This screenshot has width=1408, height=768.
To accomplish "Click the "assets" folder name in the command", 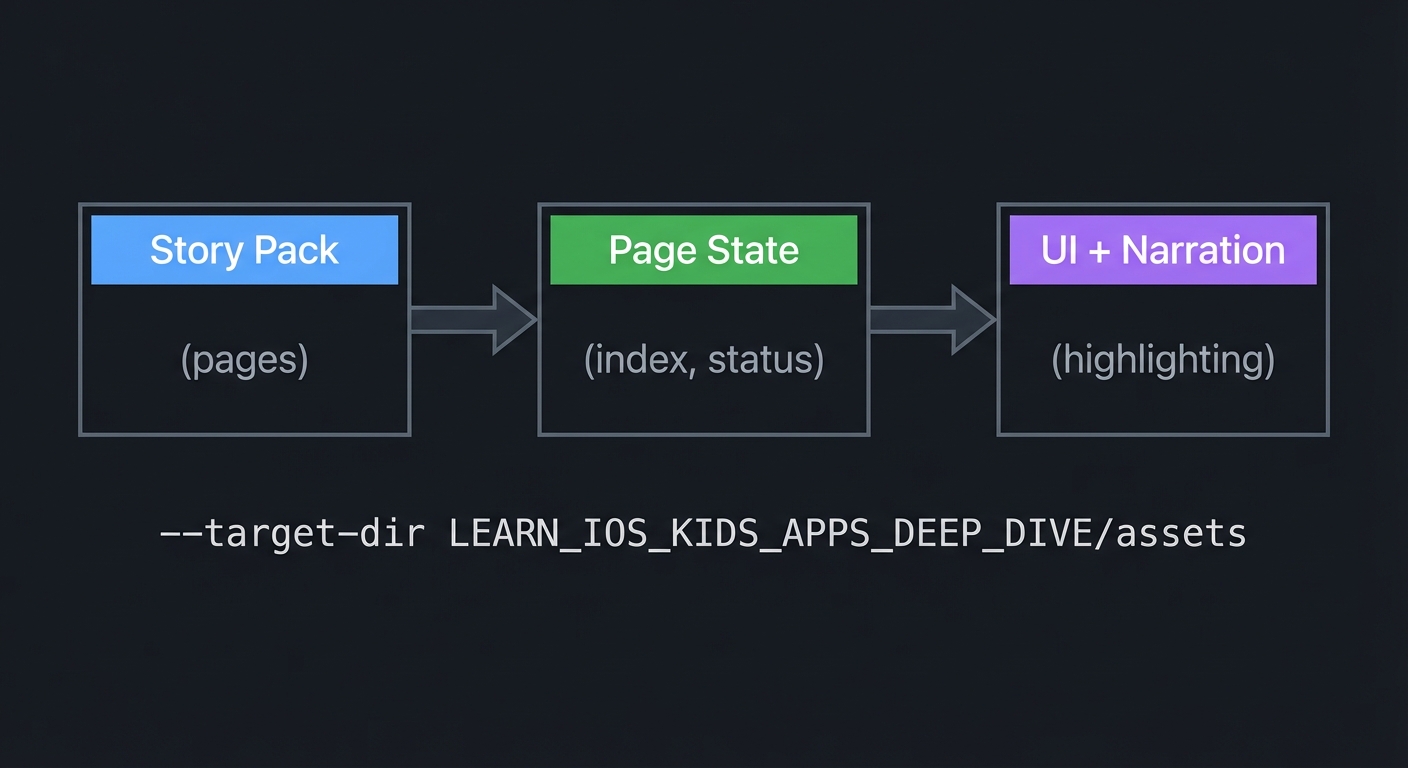I will (x=1181, y=533).
